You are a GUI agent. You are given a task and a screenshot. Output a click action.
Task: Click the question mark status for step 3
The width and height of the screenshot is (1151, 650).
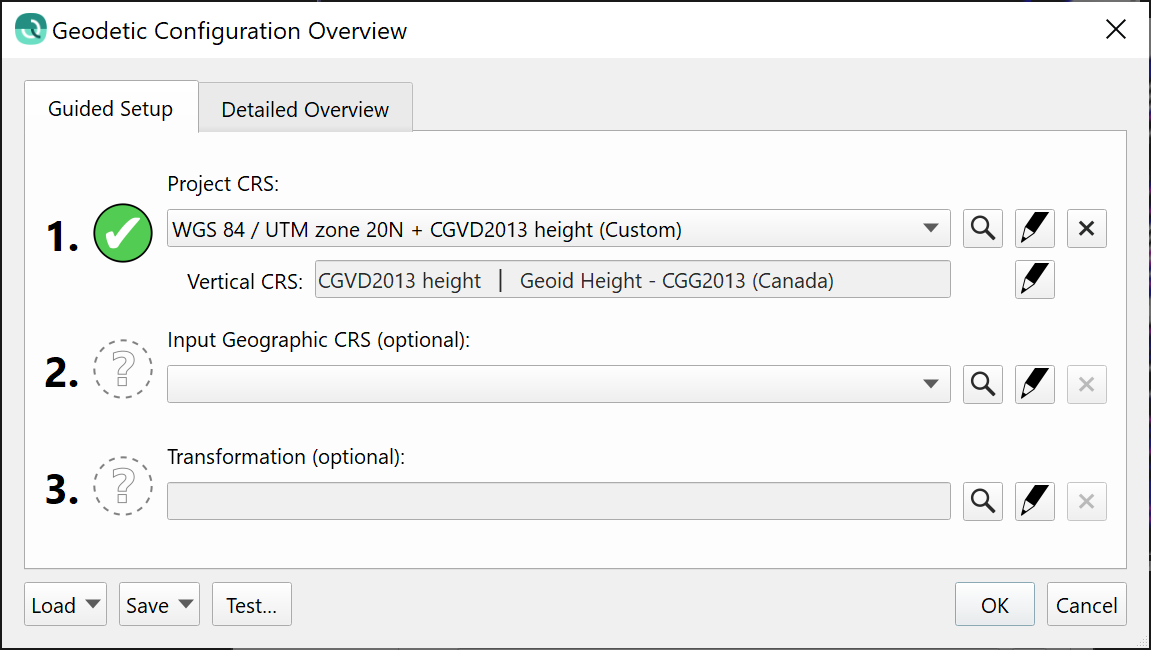coord(123,487)
